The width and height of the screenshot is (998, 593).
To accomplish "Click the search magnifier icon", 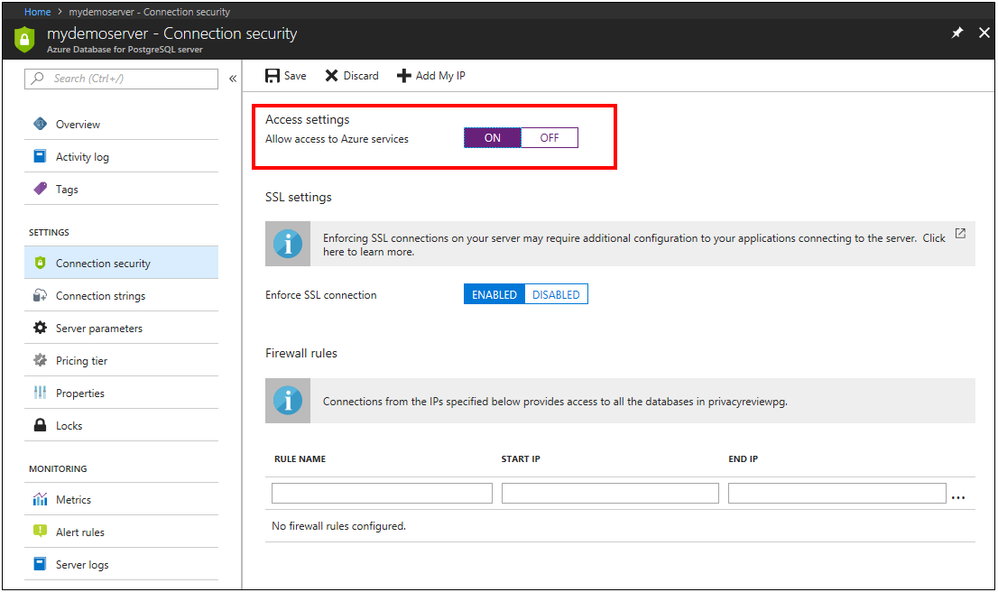I will click(38, 78).
